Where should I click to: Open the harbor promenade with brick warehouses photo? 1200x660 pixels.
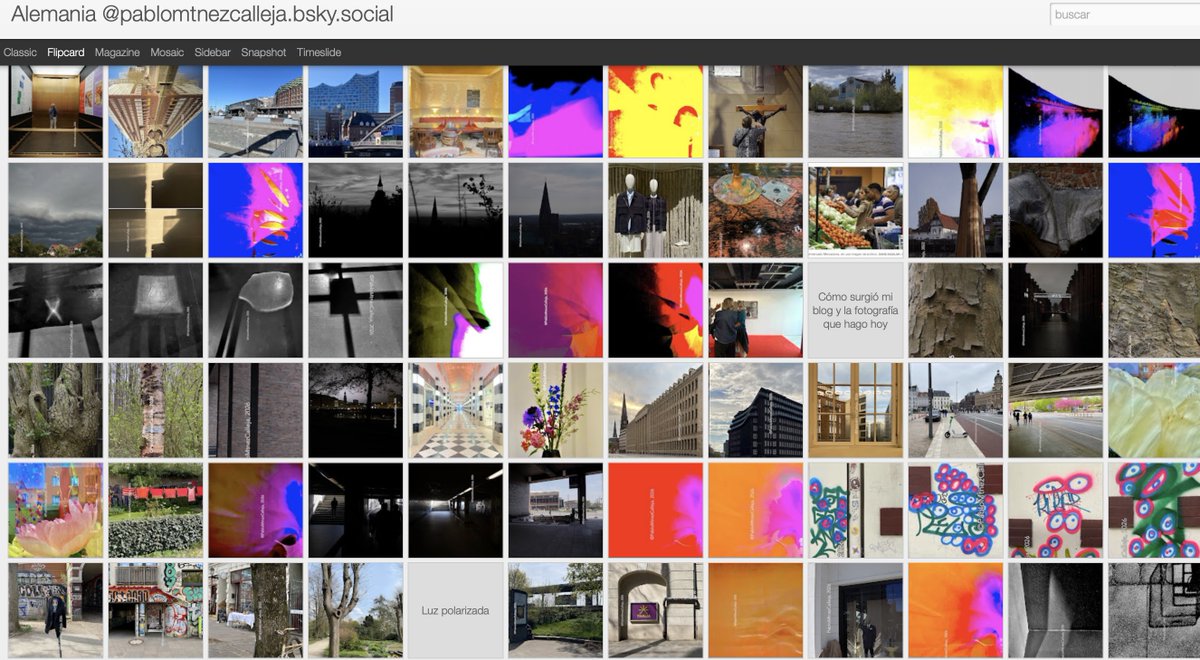[x=255, y=111]
